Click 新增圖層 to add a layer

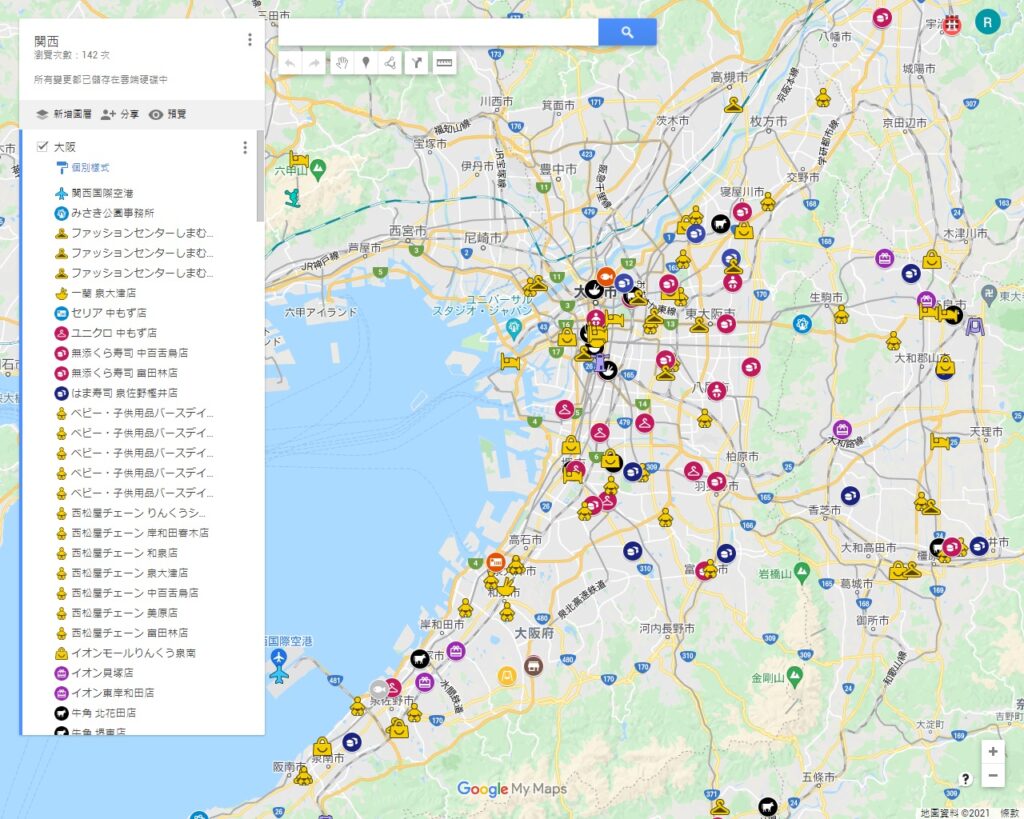coord(64,114)
